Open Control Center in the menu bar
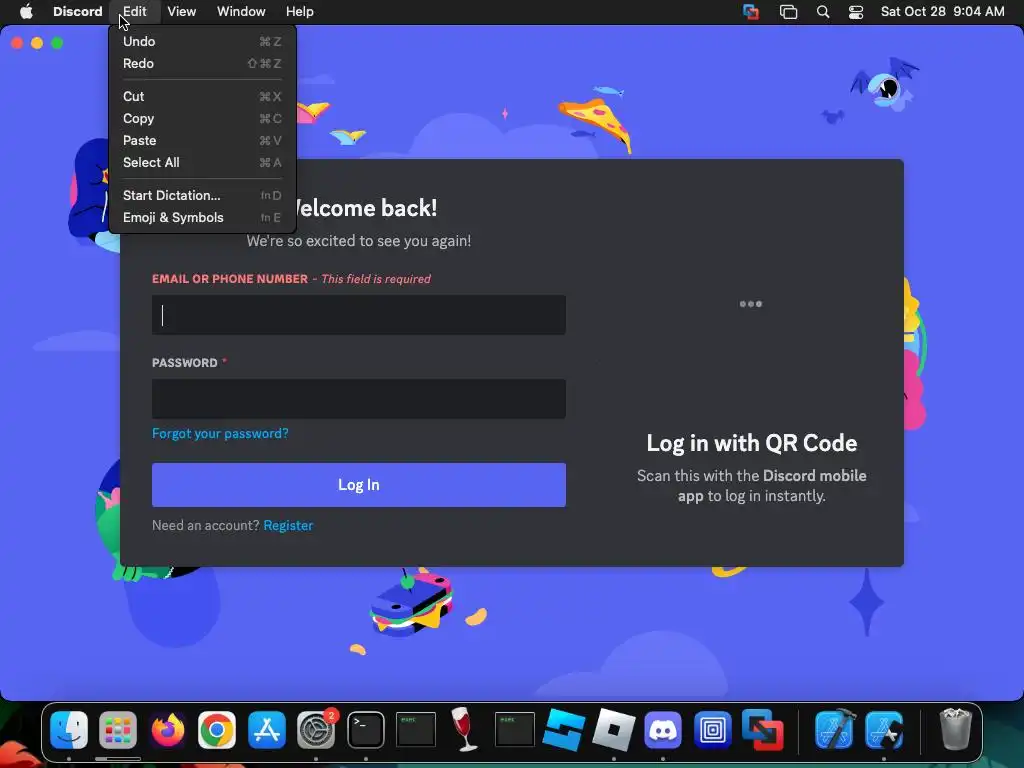 click(856, 12)
